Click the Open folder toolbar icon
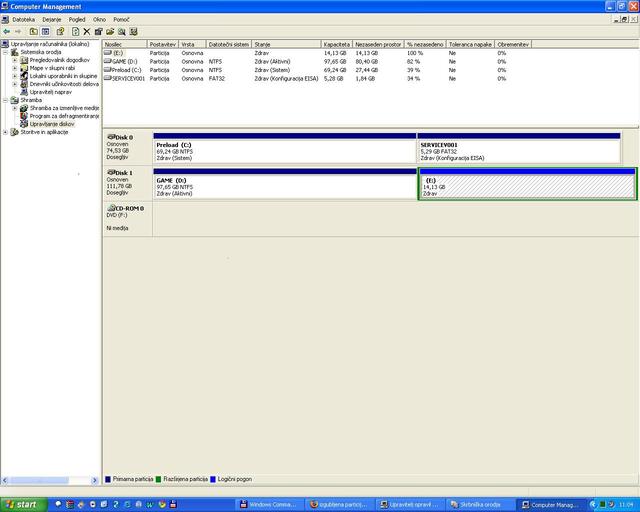Image resolution: width=640 pixels, height=512 pixels. tap(110, 31)
